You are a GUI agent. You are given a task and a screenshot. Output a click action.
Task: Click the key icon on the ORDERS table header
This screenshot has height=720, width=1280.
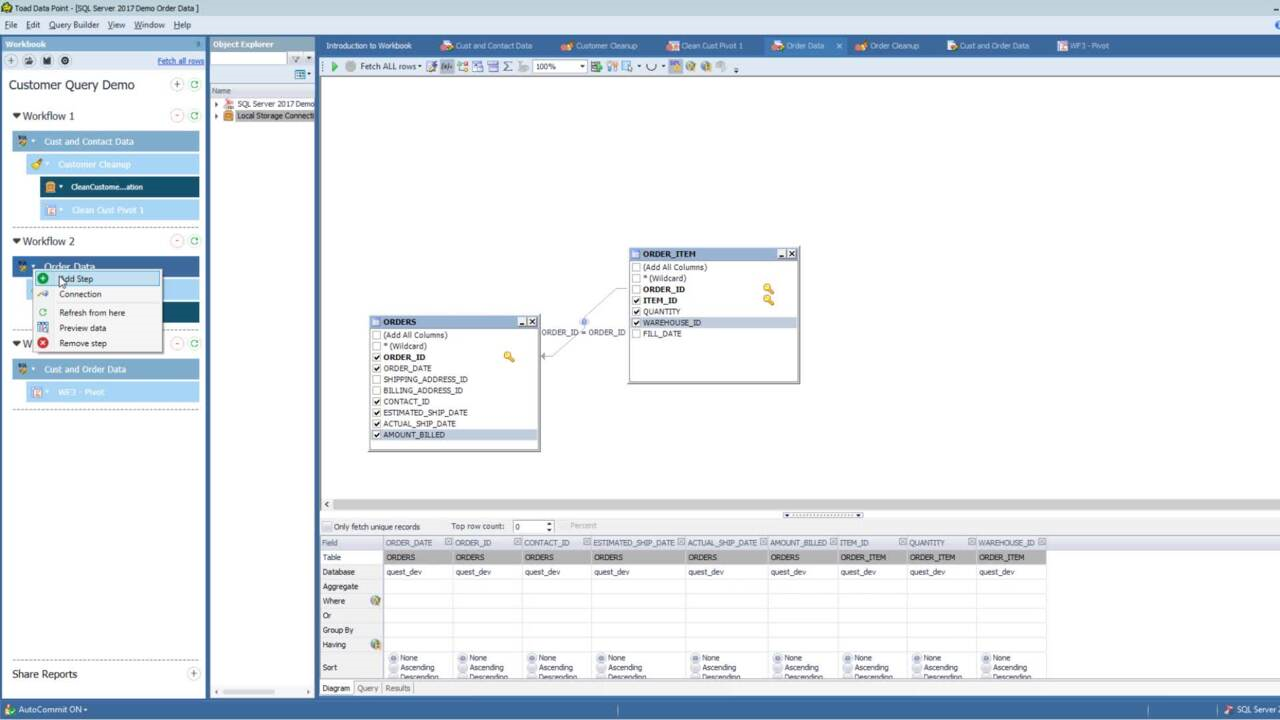tap(508, 356)
